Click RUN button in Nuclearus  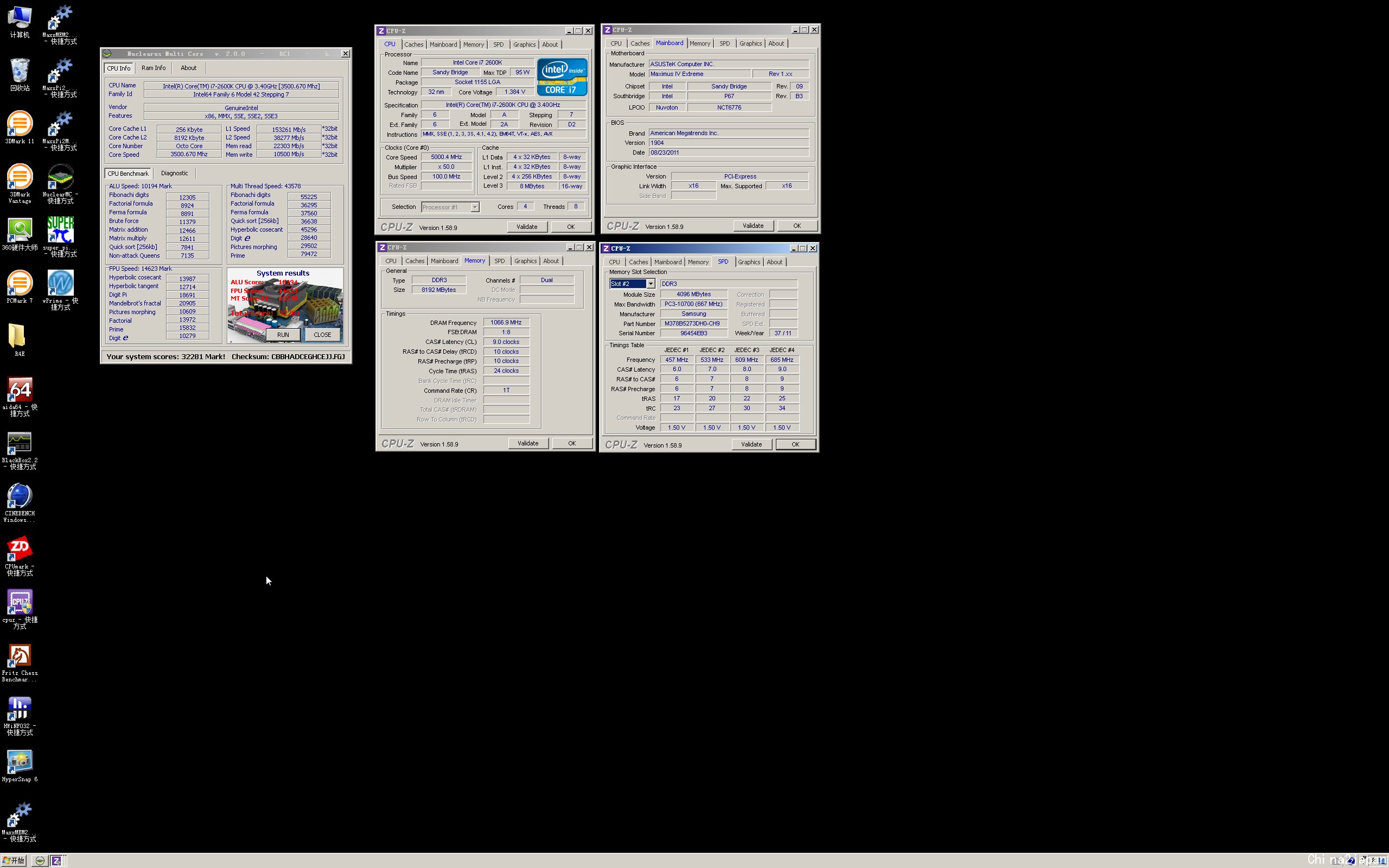tap(283, 335)
